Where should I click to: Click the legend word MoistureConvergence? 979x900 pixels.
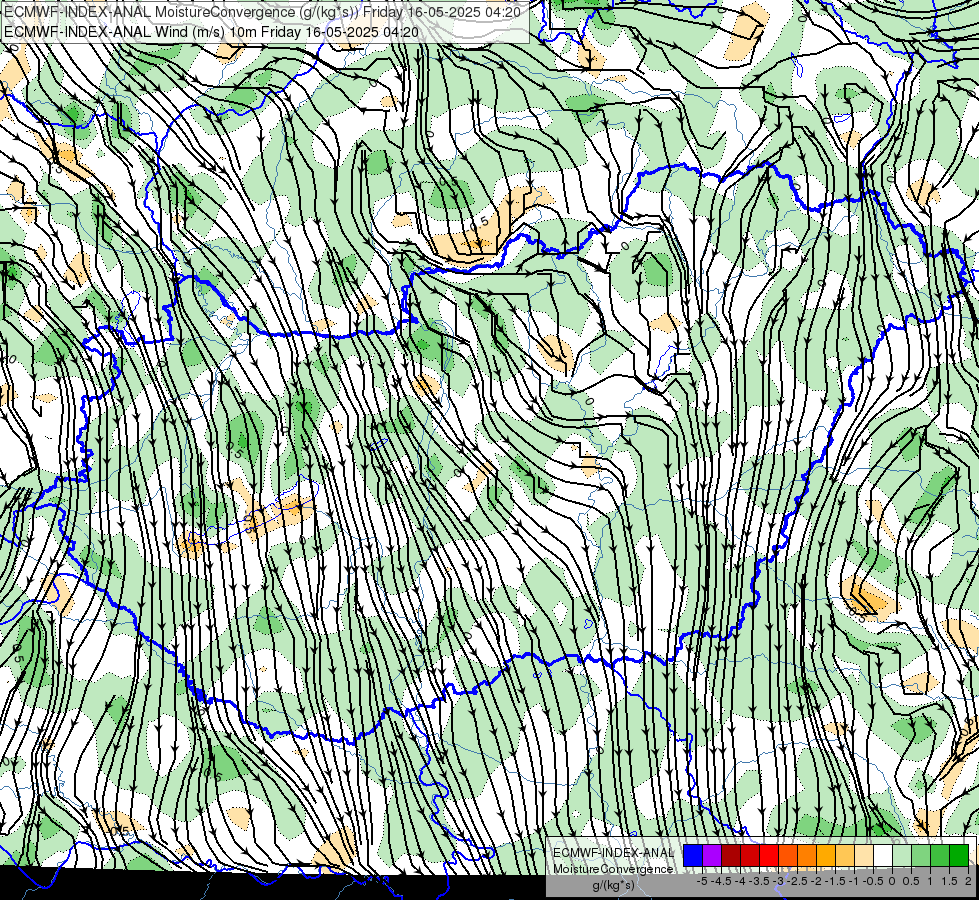coord(613,869)
